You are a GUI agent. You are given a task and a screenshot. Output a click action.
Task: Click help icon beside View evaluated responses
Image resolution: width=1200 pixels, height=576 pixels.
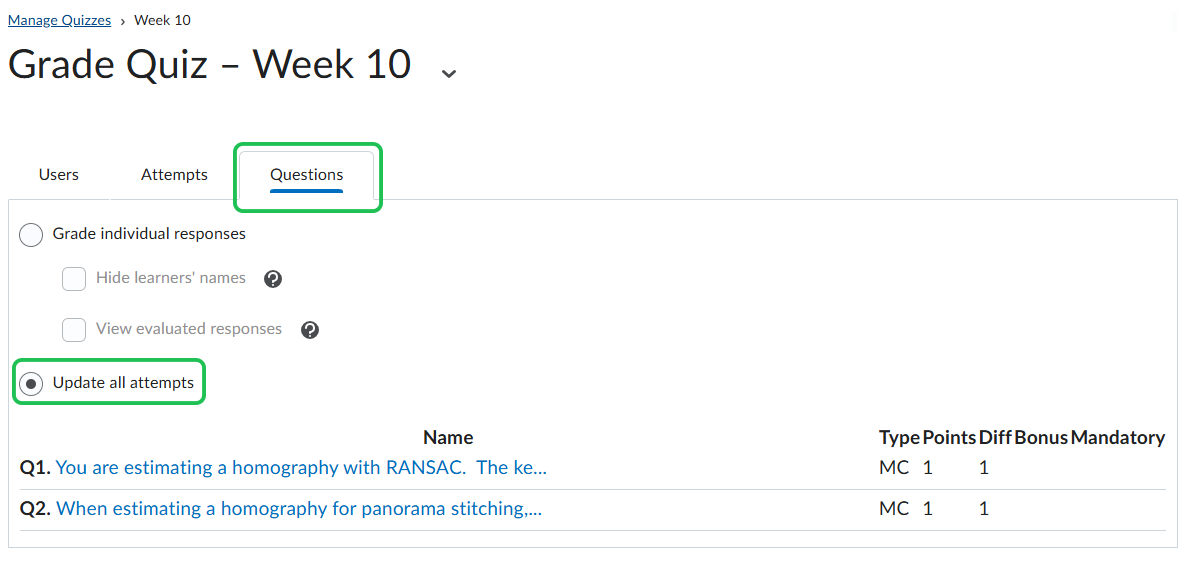(x=310, y=330)
